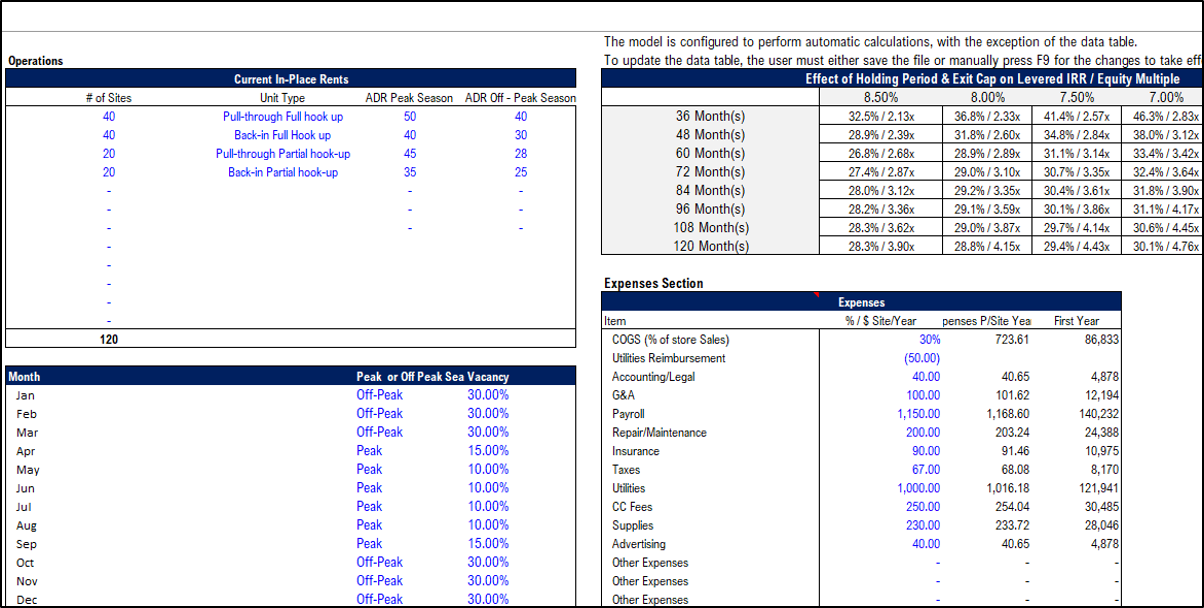
Task: Select the 7.00% exit cap column header
Action: (1166, 98)
